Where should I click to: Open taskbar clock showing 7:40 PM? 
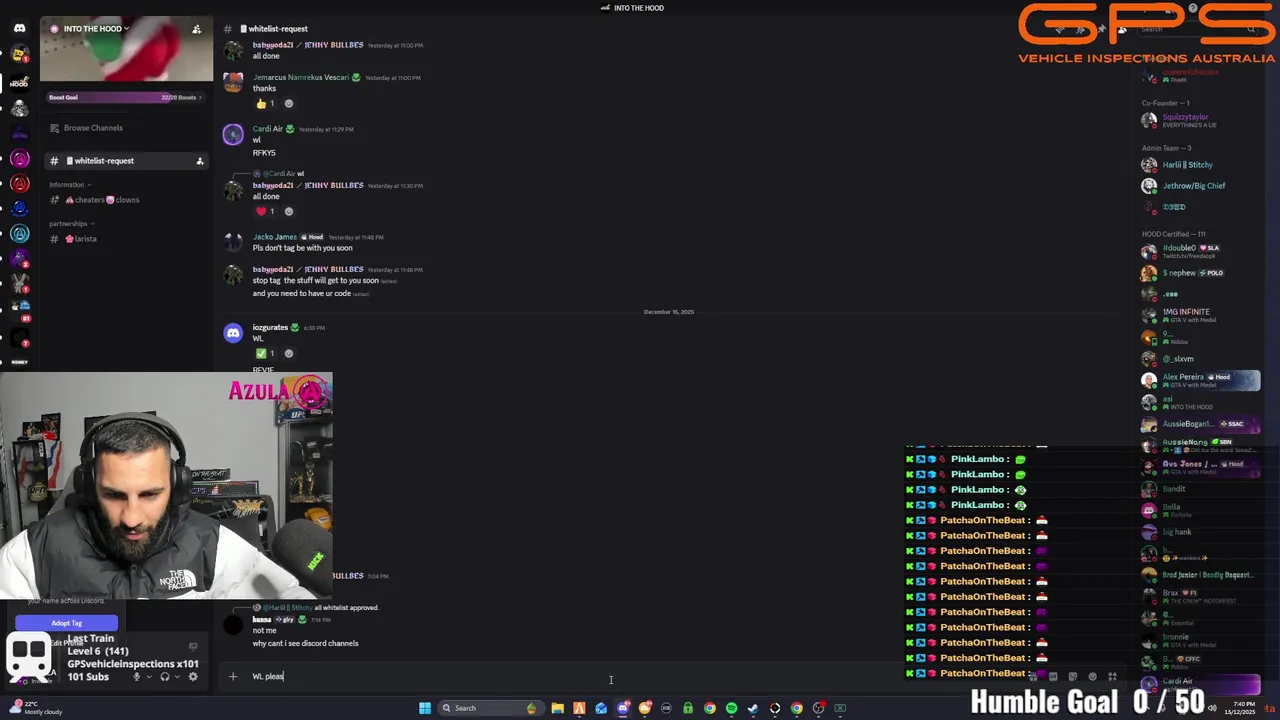click(1240, 708)
